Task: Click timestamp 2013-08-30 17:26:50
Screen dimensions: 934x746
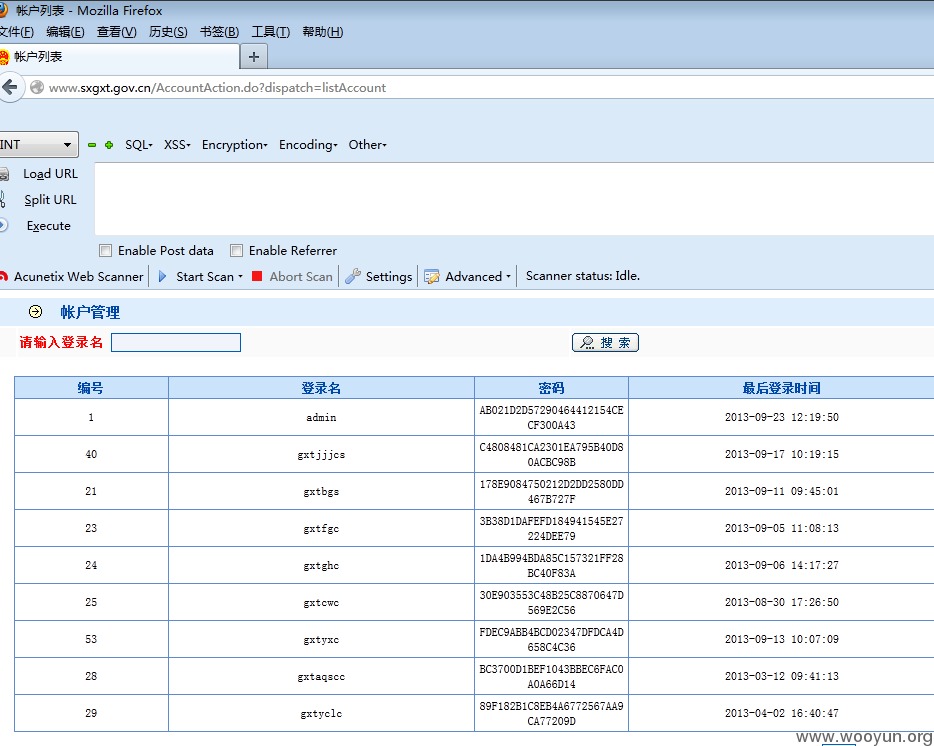Action: coord(782,602)
